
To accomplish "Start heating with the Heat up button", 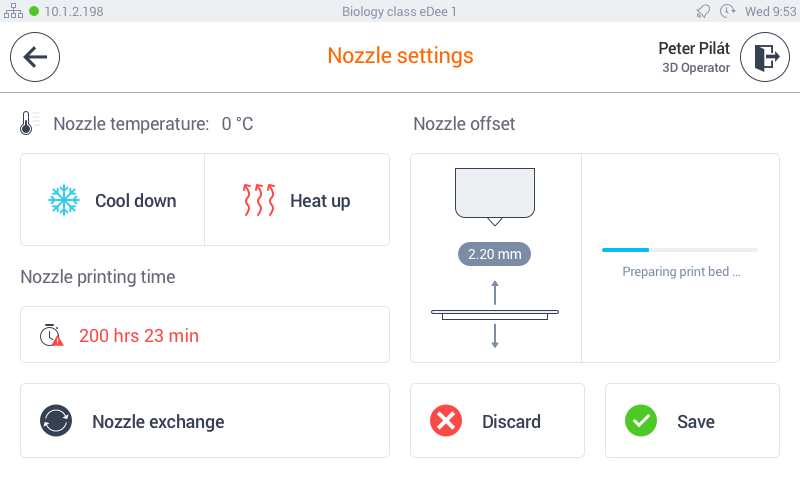I will 297,200.
